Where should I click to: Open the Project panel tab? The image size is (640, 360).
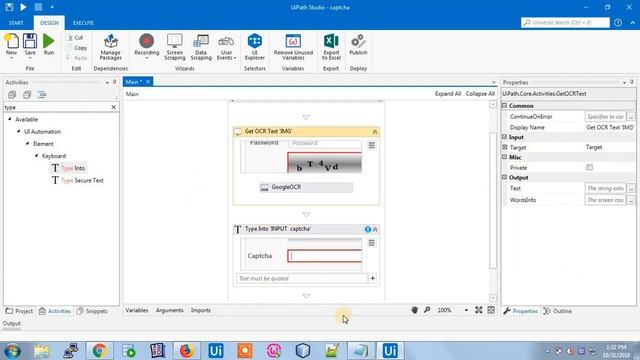coord(19,311)
